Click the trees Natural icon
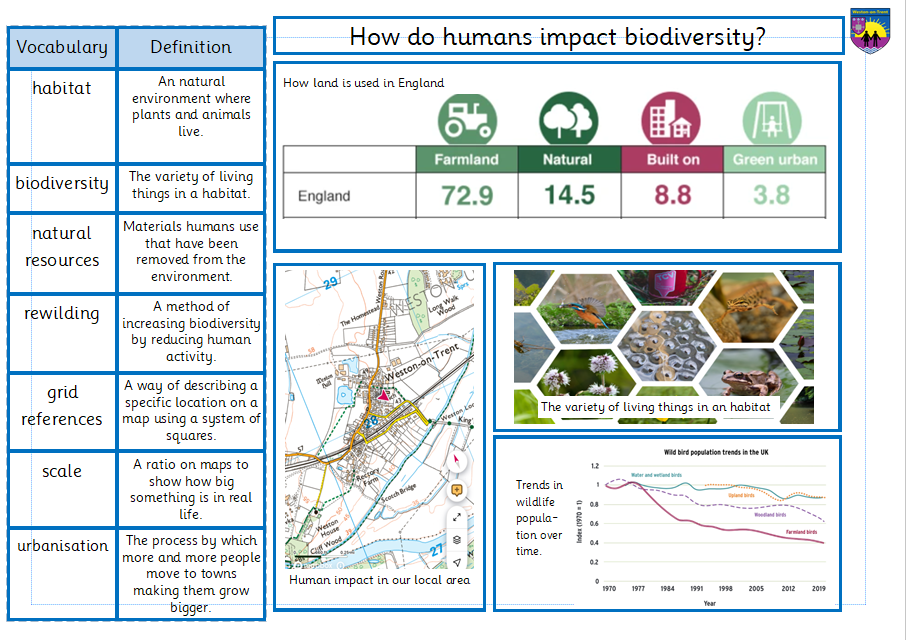Screen dimensions: 906x640 [568, 118]
